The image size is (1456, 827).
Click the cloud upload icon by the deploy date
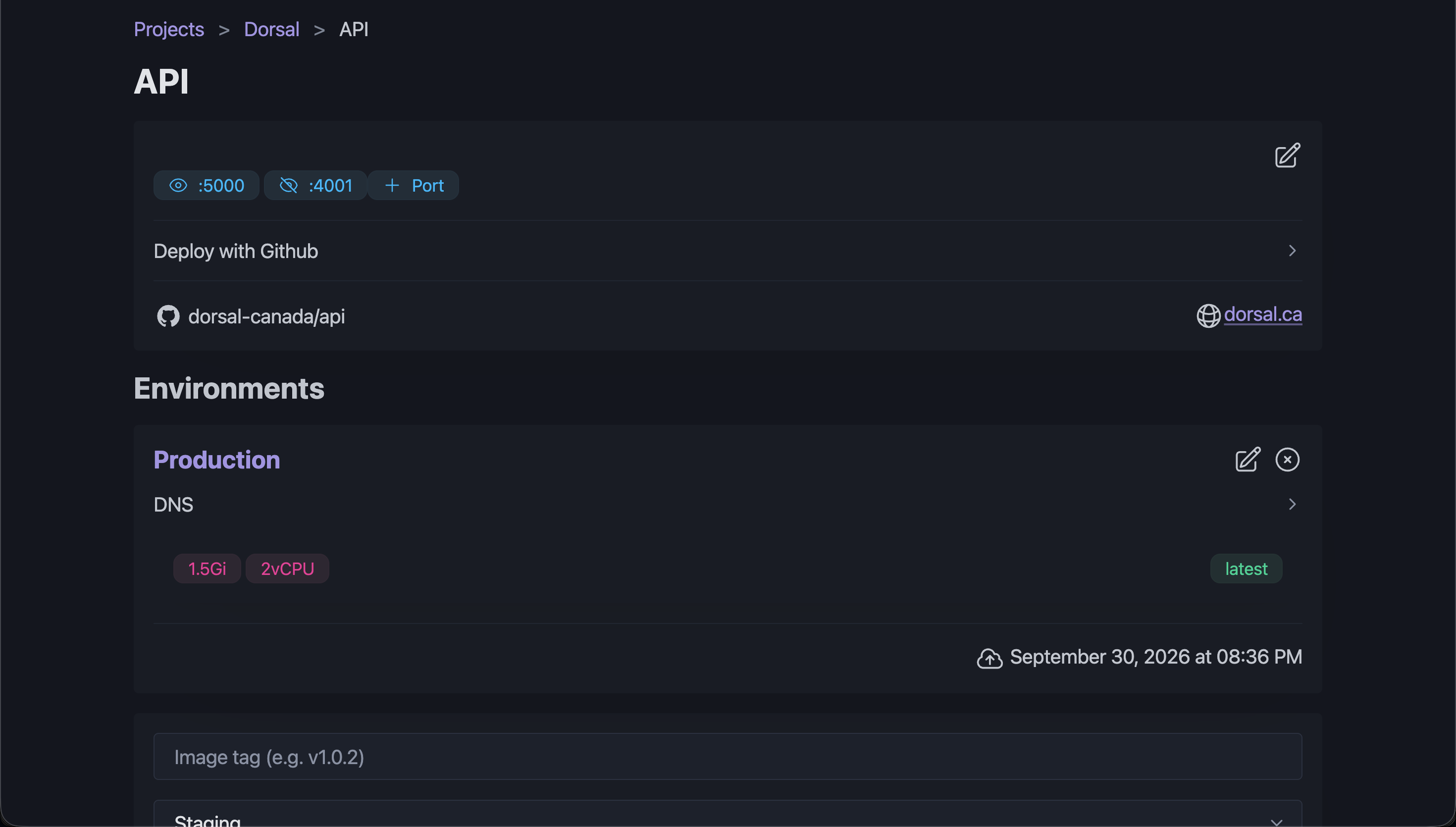[x=989, y=658]
